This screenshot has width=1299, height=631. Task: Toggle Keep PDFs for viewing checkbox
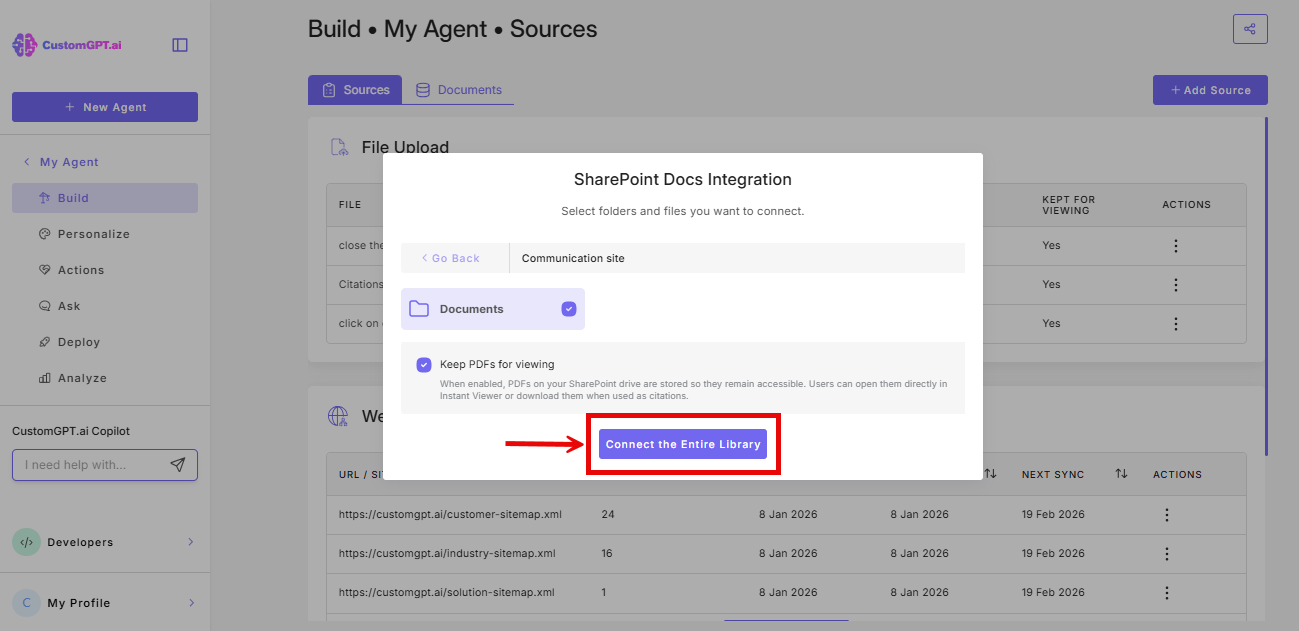coord(424,365)
